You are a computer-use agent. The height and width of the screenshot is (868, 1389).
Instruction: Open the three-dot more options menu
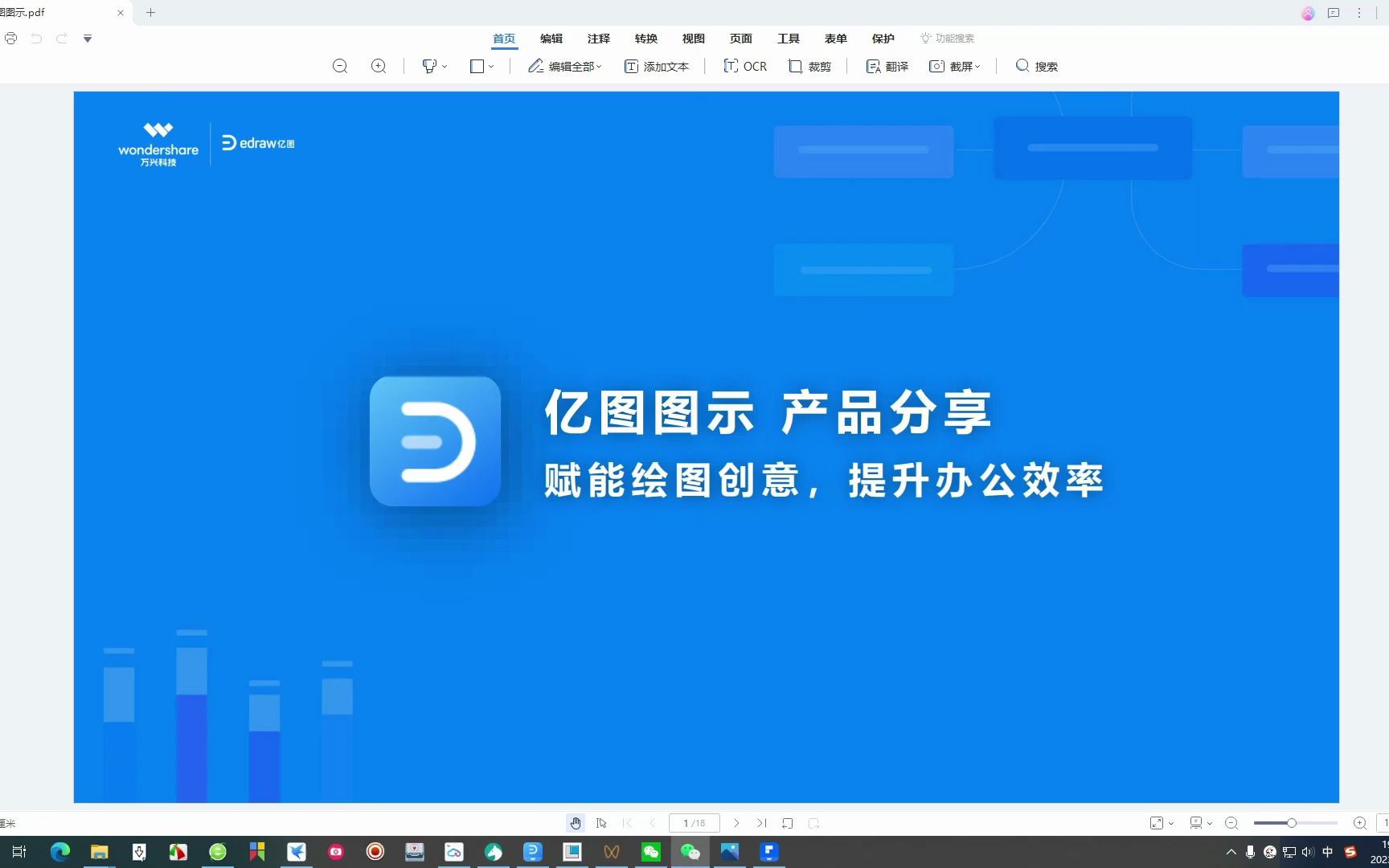click(x=1359, y=13)
